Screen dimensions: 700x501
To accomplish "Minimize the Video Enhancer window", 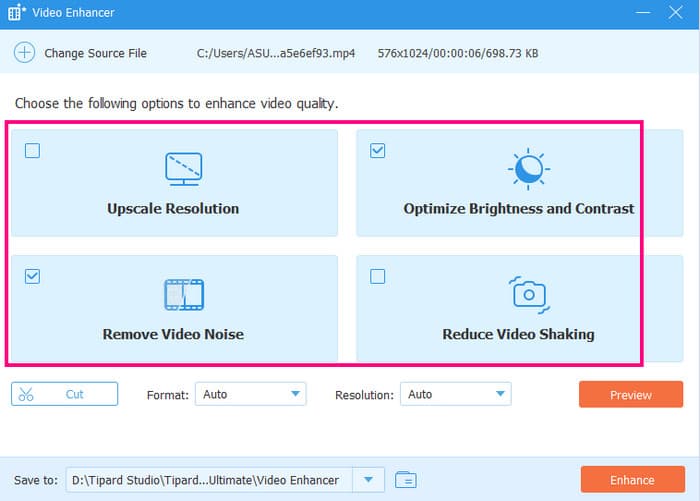I will click(643, 12).
